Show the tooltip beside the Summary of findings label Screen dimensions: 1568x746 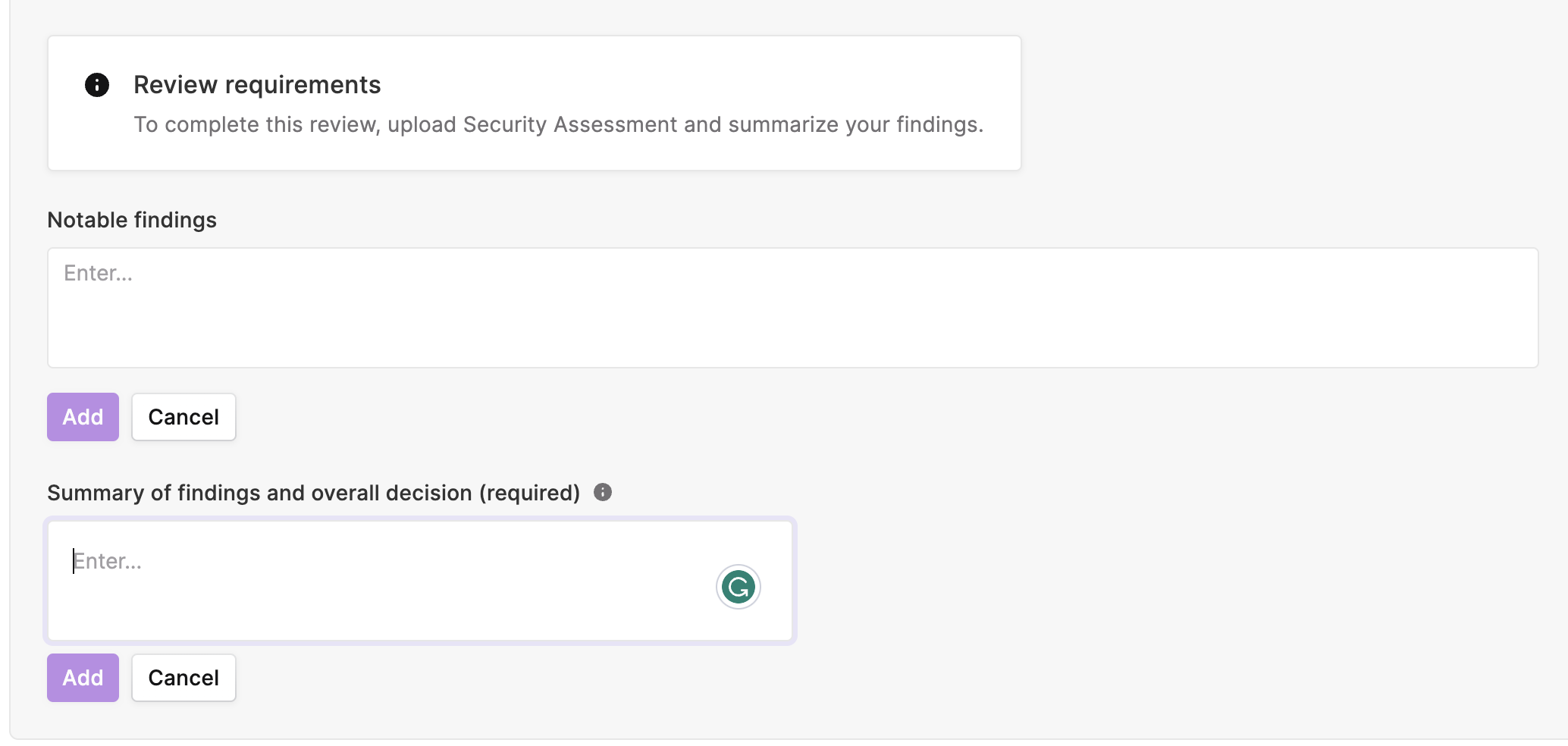click(x=603, y=492)
